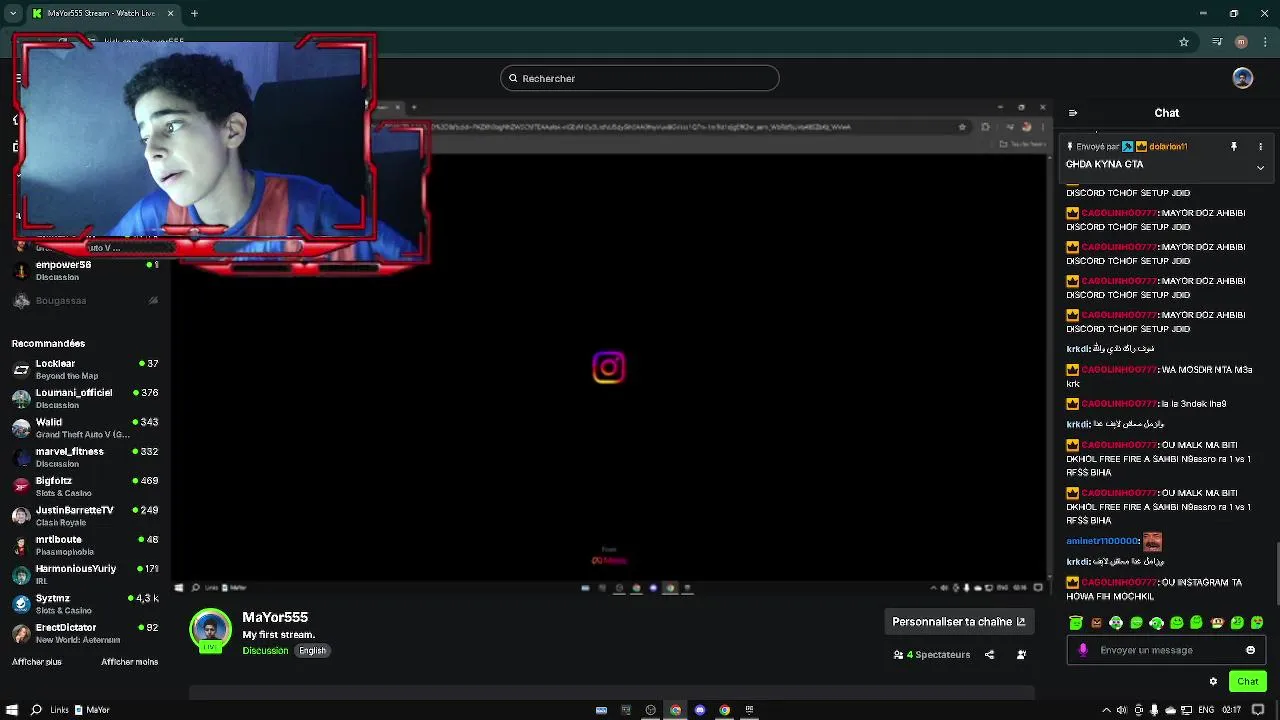
Task: Type in the Envoyer un message field
Action: click(1166, 650)
